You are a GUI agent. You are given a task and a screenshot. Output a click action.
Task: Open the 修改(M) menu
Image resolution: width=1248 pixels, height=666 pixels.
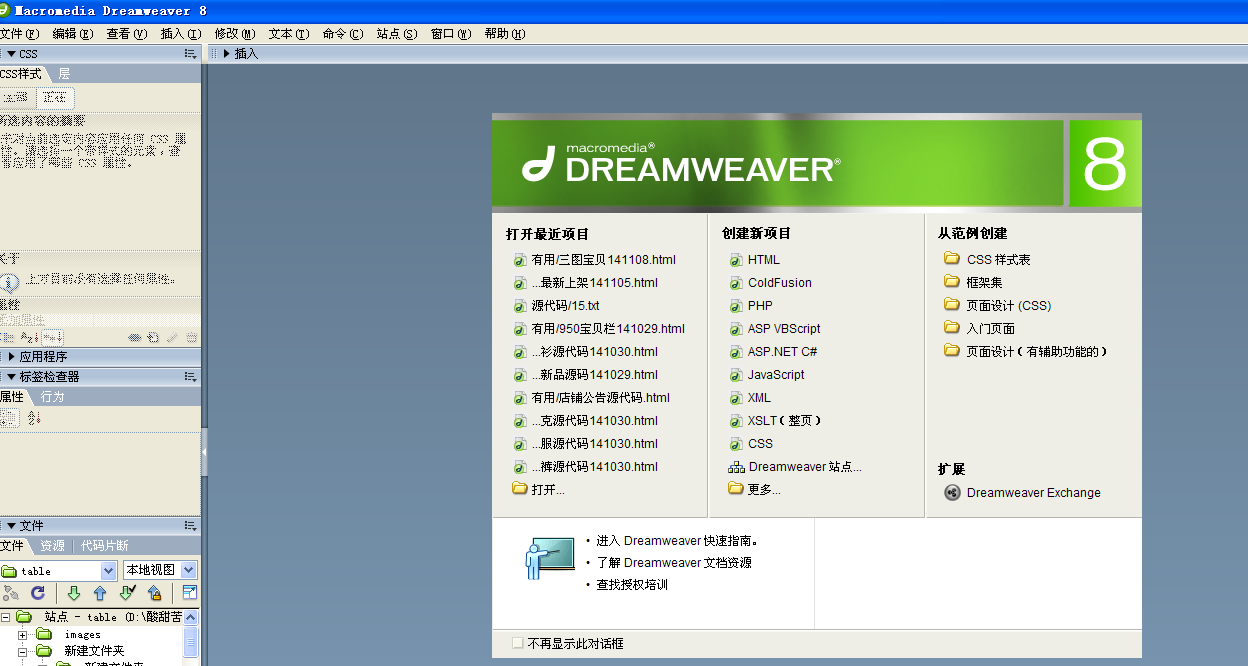coord(235,34)
